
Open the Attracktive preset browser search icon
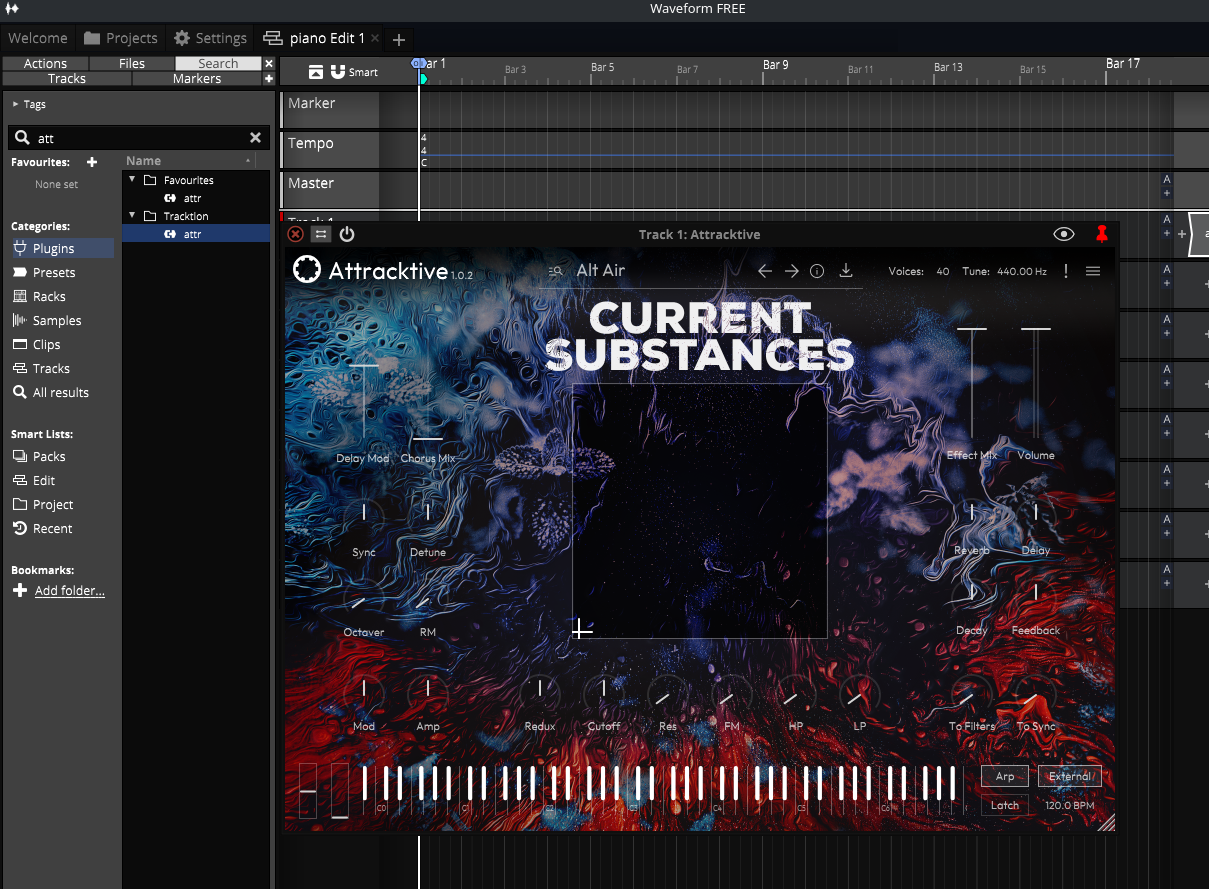click(557, 271)
